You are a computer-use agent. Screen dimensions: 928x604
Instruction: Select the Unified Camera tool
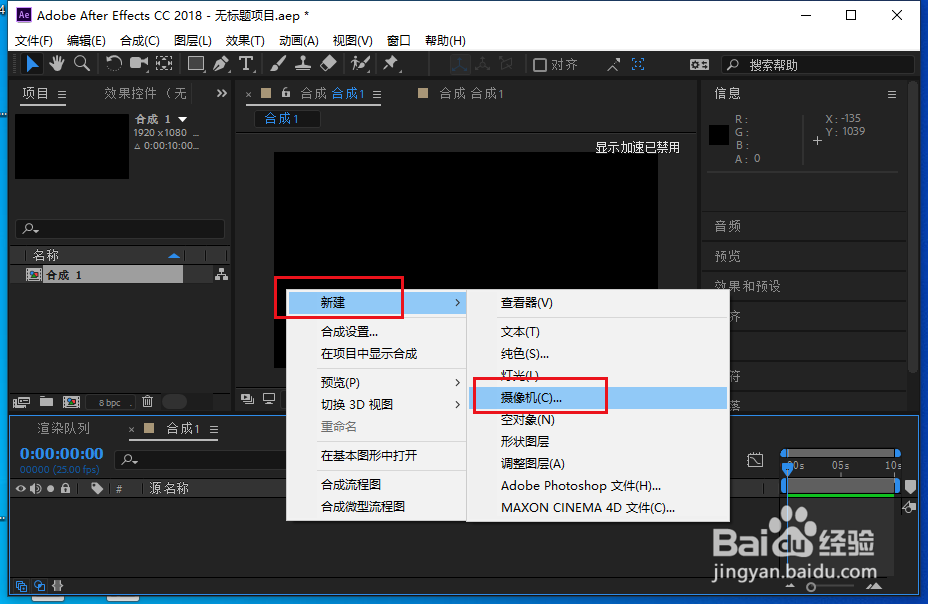(x=138, y=64)
